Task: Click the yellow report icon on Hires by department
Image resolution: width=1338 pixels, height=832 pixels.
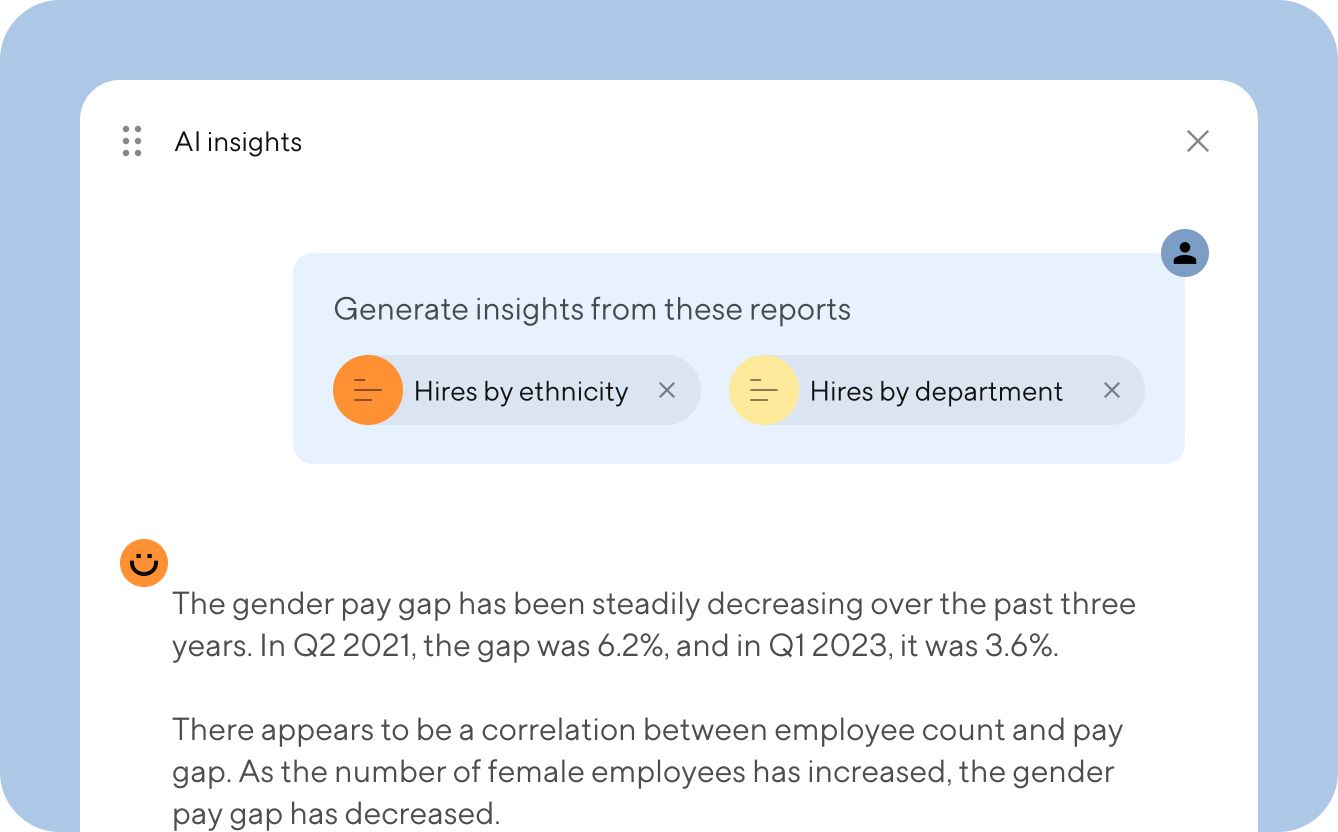Action: pyautogui.click(x=764, y=390)
